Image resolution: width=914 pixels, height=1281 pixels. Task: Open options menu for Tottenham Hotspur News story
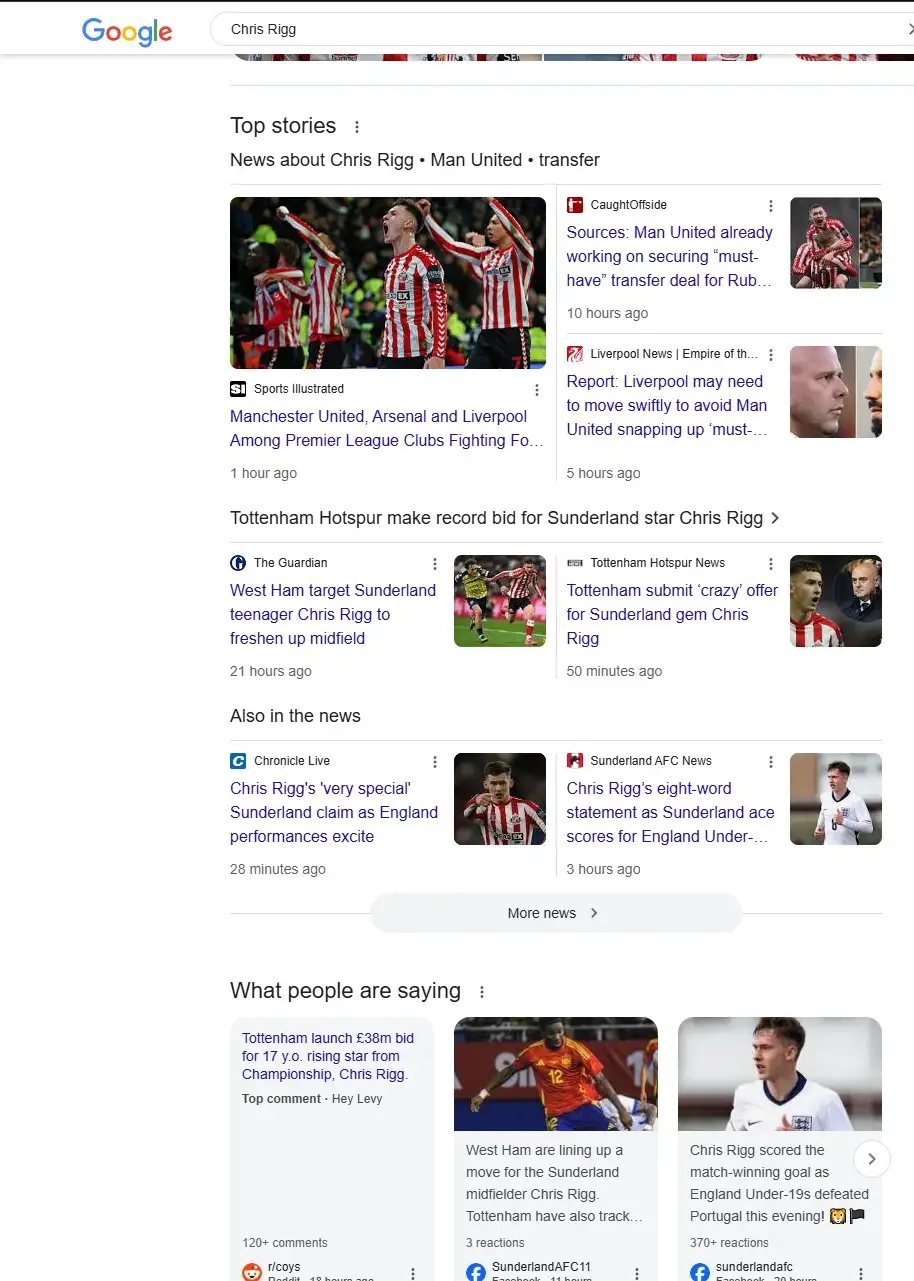(771, 564)
